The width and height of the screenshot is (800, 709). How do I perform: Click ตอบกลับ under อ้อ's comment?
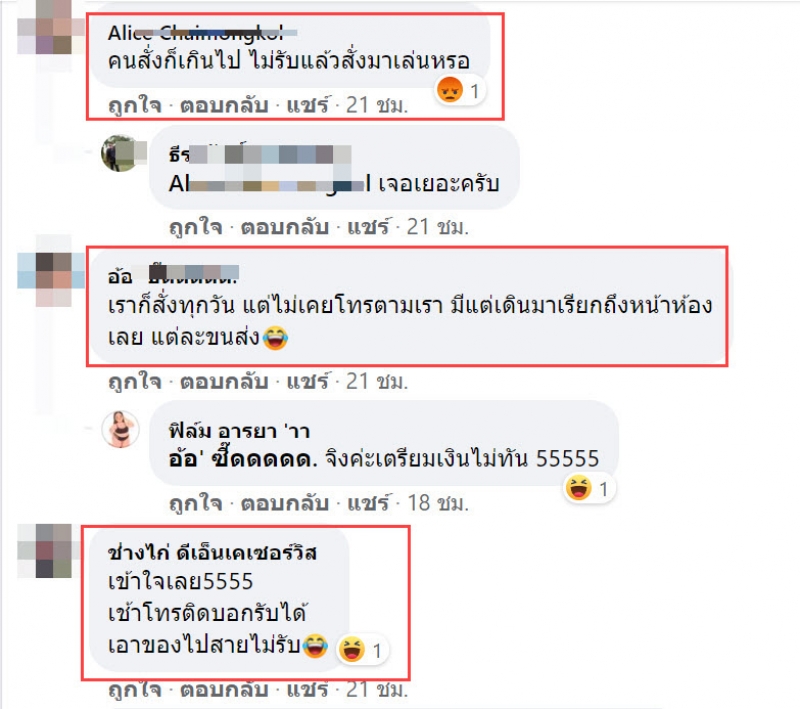(224, 382)
